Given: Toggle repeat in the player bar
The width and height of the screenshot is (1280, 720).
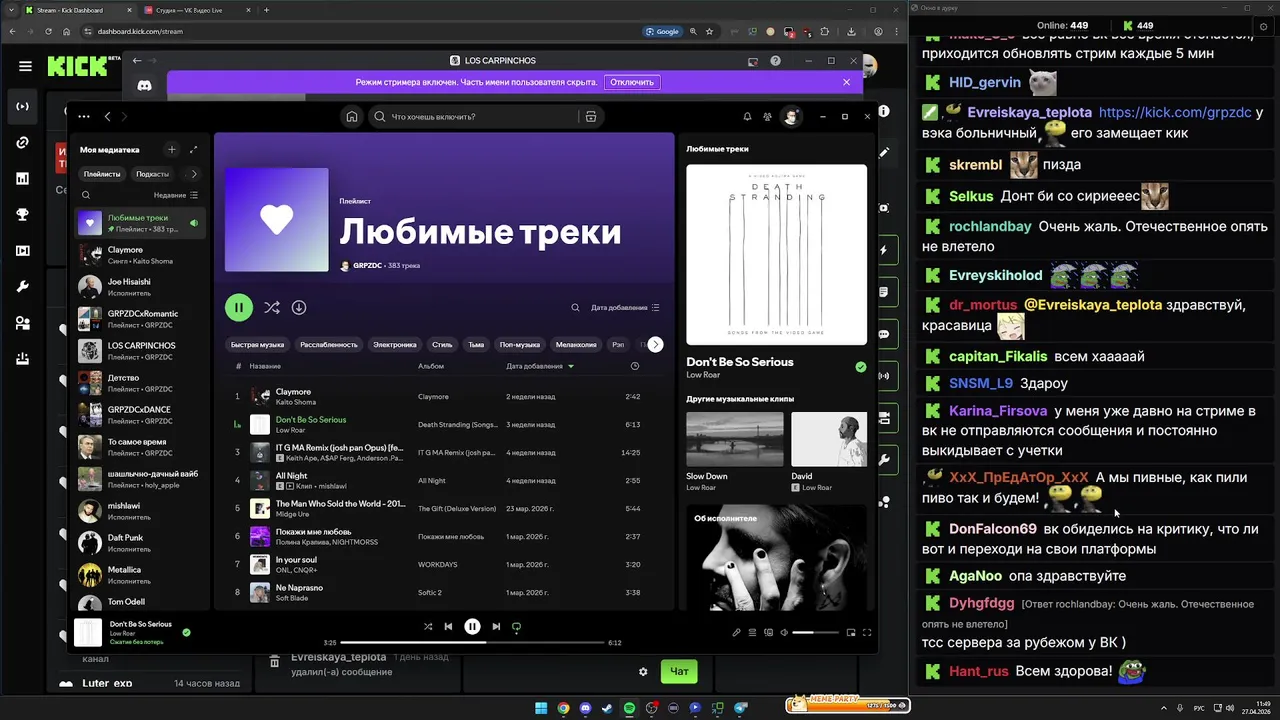Looking at the screenshot, I should point(517,627).
